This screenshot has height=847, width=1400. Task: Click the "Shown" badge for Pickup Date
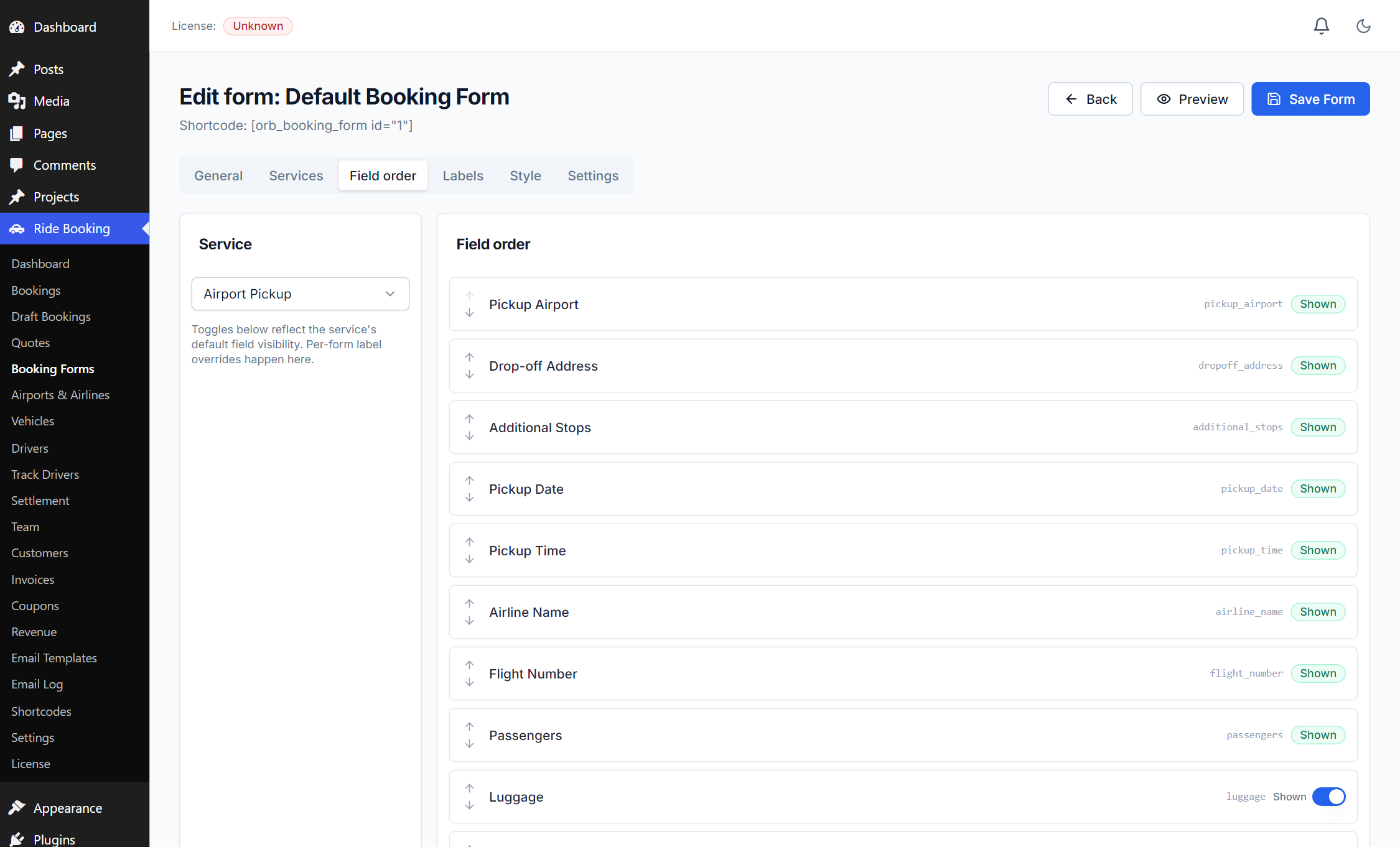pos(1318,489)
